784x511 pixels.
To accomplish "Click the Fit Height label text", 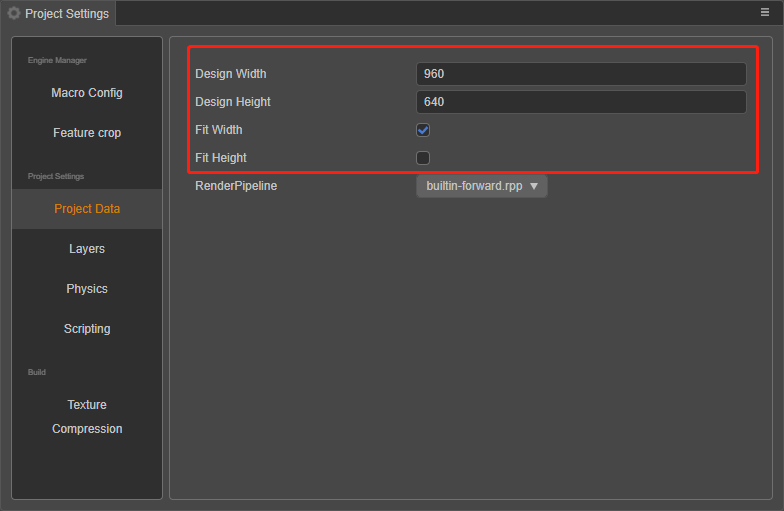I will [x=220, y=158].
